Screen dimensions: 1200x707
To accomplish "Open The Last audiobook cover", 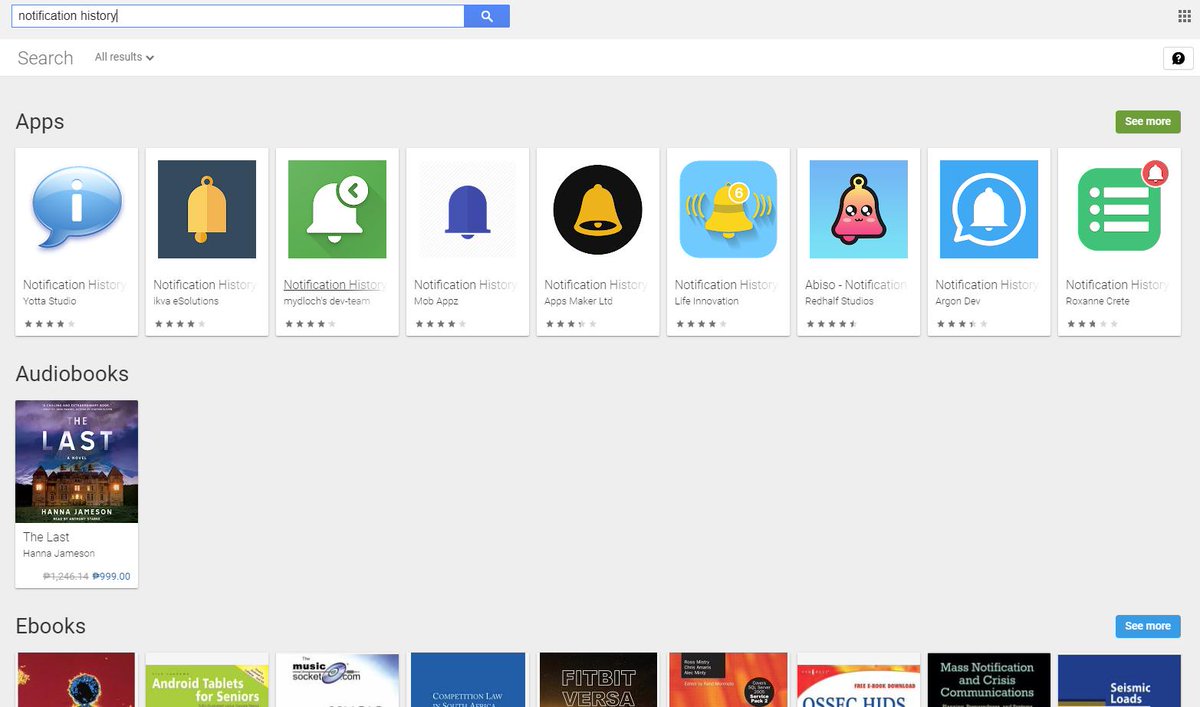I will (77, 461).
